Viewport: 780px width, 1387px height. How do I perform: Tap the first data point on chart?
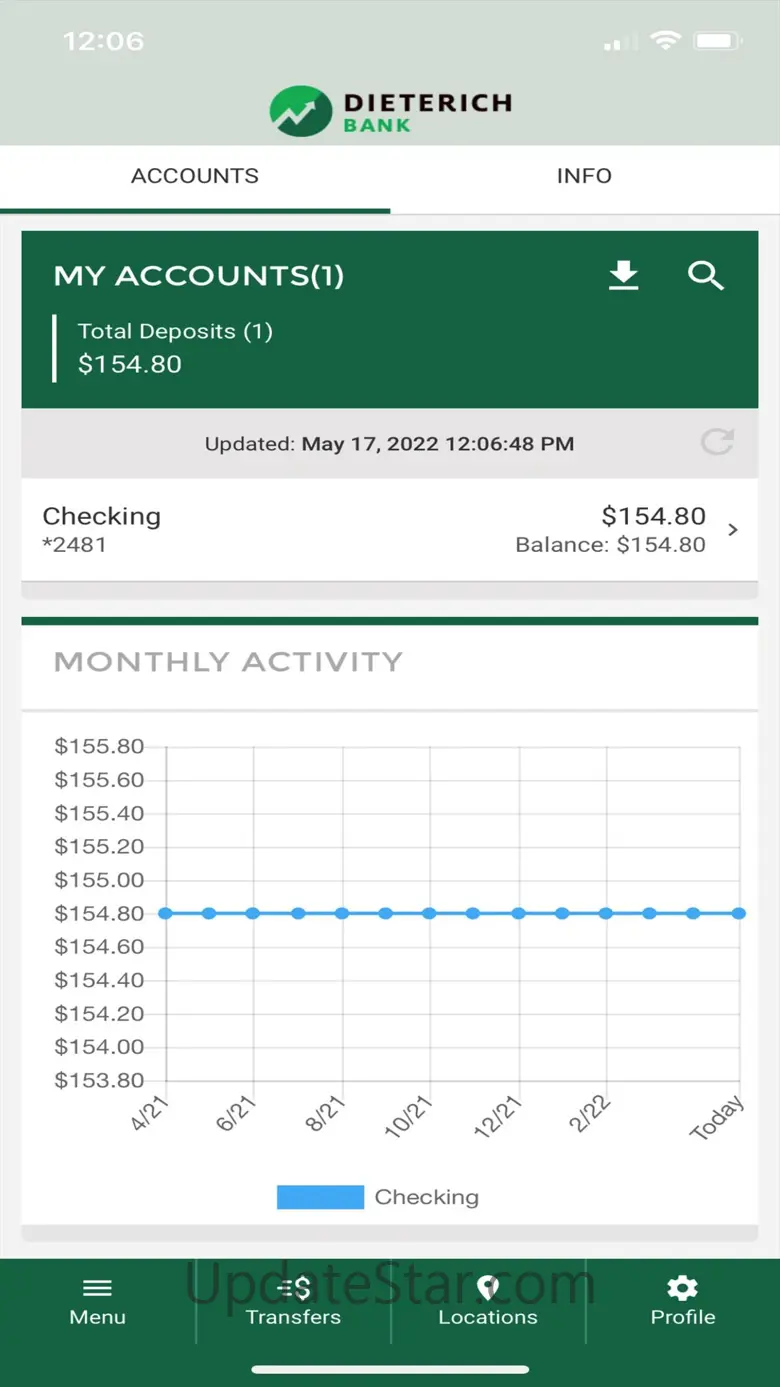pos(166,913)
